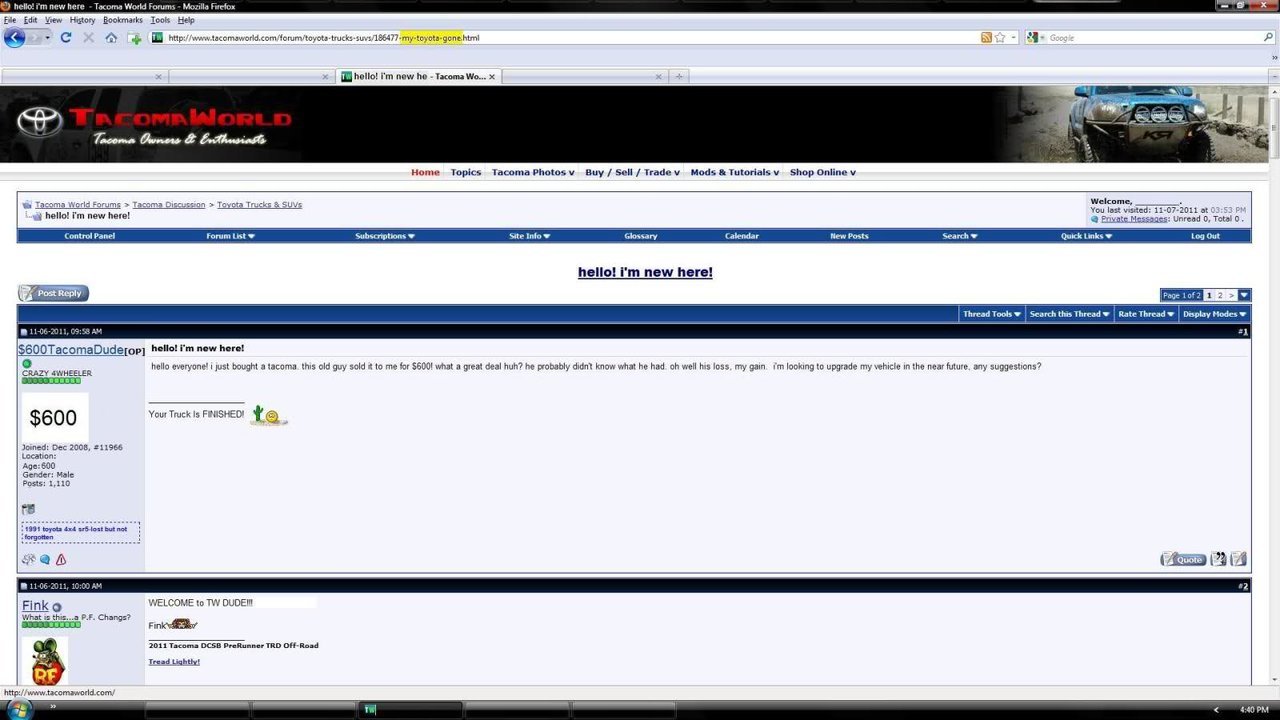Open the Glossary nav item
Screen dimensions: 1280x720
click(x=641, y=236)
